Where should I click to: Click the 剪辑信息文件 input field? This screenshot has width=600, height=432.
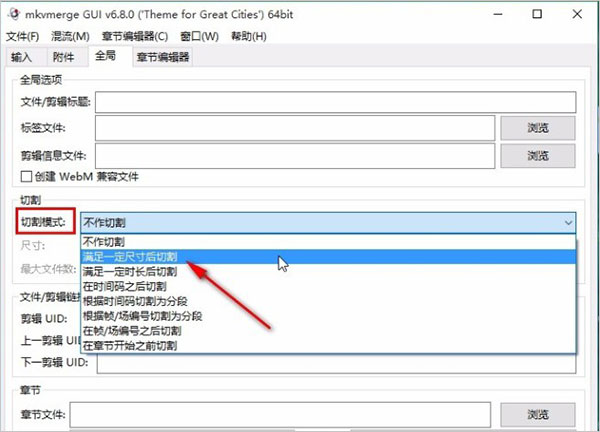(295, 156)
